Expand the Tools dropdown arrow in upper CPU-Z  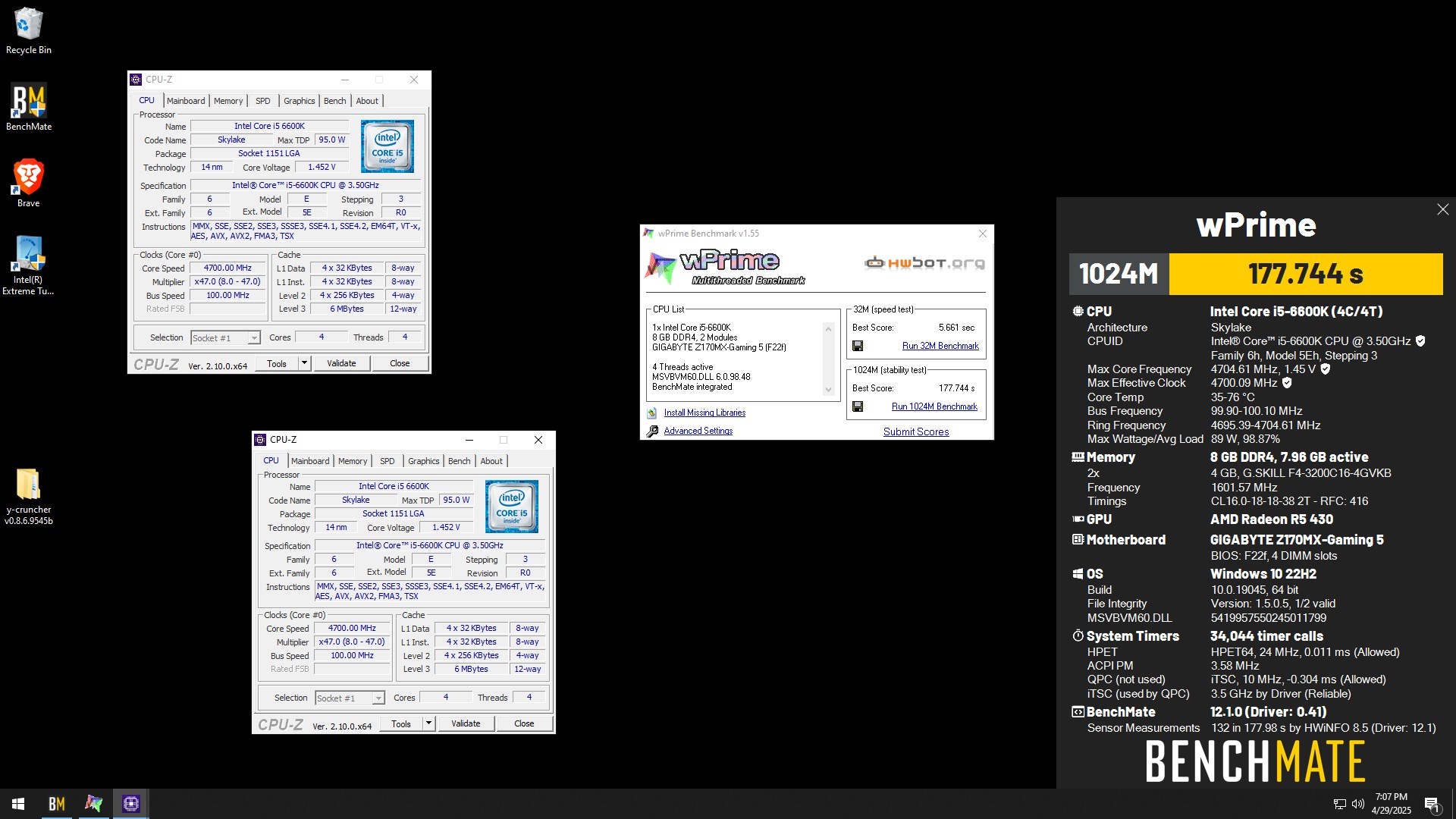click(304, 363)
